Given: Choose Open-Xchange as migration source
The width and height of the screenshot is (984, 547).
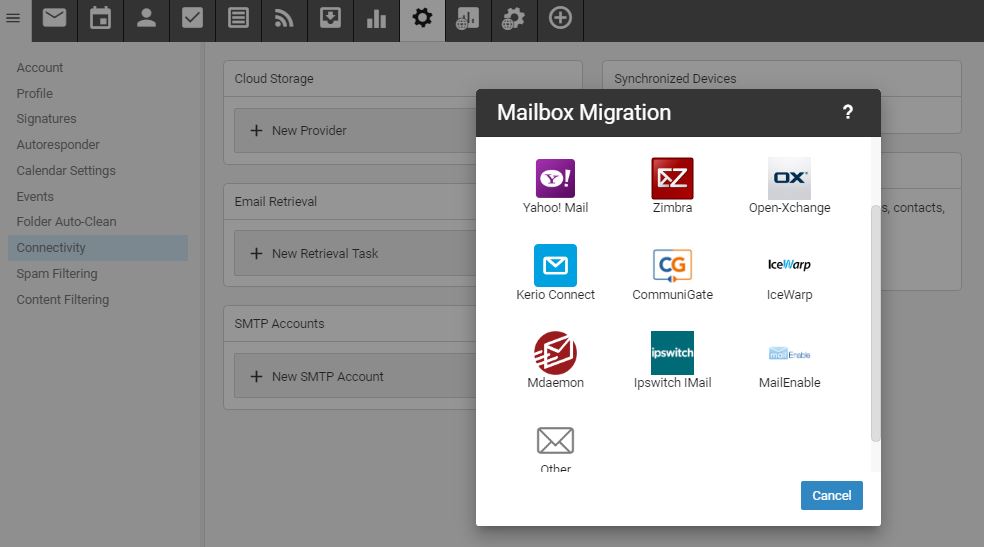Looking at the screenshot, I should (789, 186).
